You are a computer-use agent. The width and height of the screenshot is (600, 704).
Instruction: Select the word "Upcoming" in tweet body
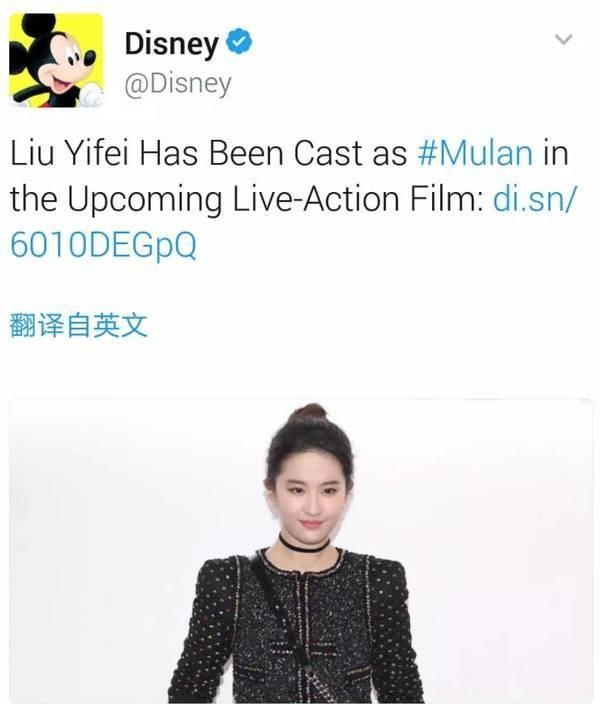click(145, 200)
